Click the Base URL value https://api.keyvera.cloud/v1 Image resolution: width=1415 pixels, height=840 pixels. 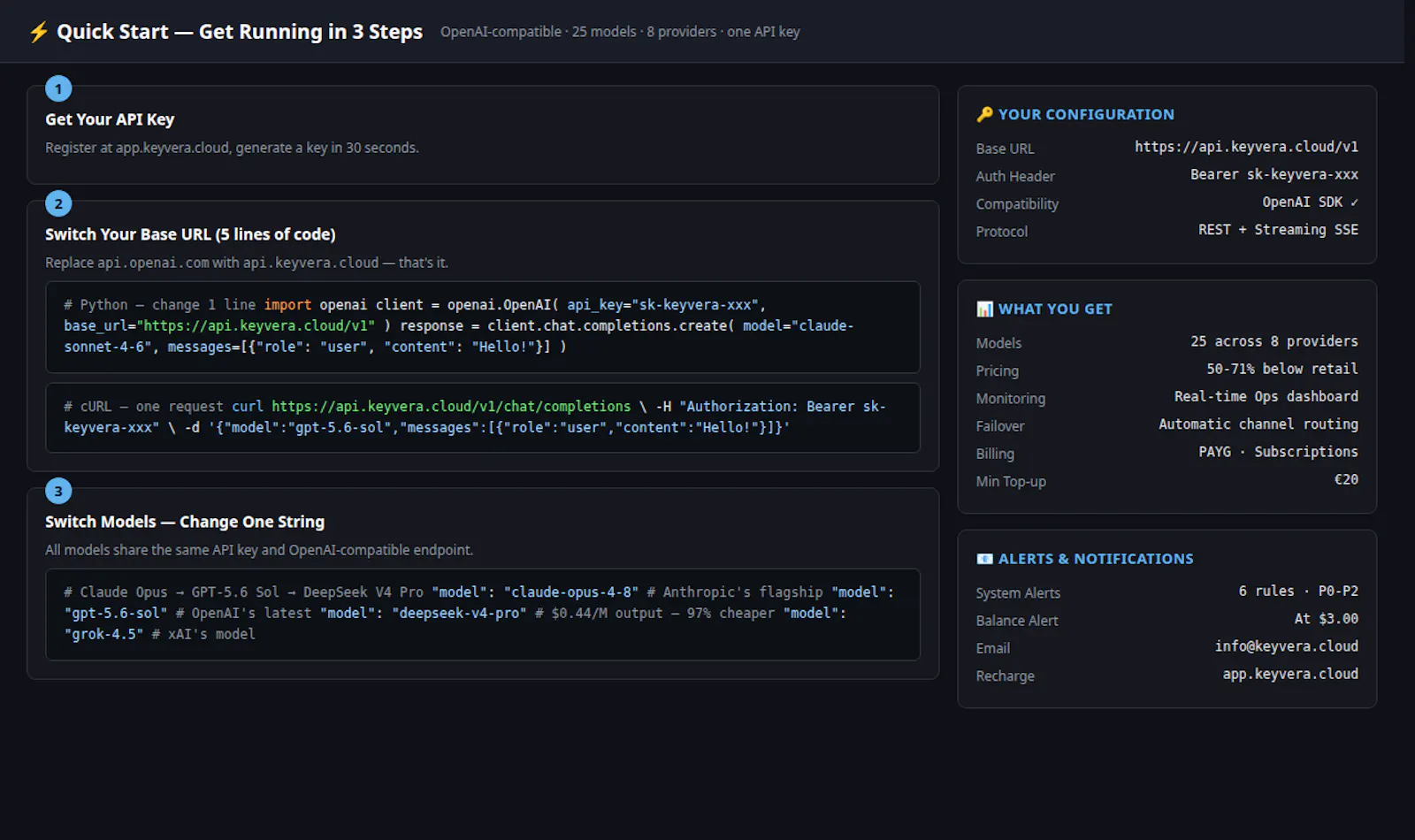click(1246, 147)
